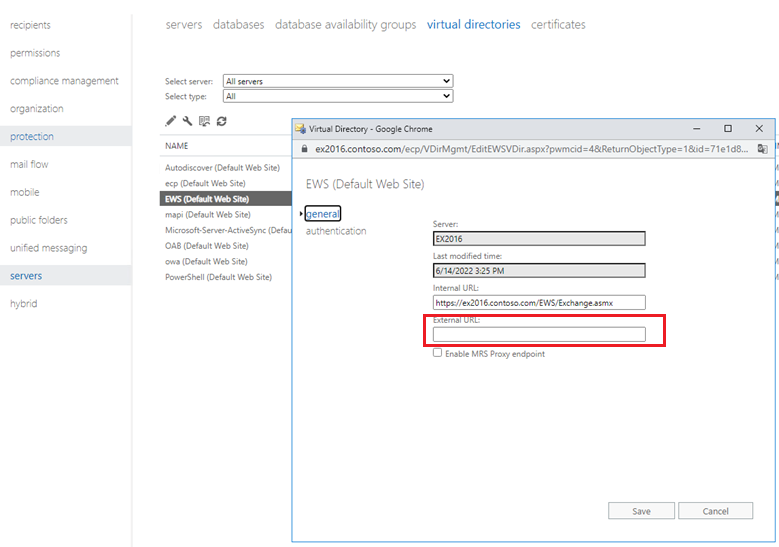
Task: Click the External URL input field
Action: click(539, 334)
